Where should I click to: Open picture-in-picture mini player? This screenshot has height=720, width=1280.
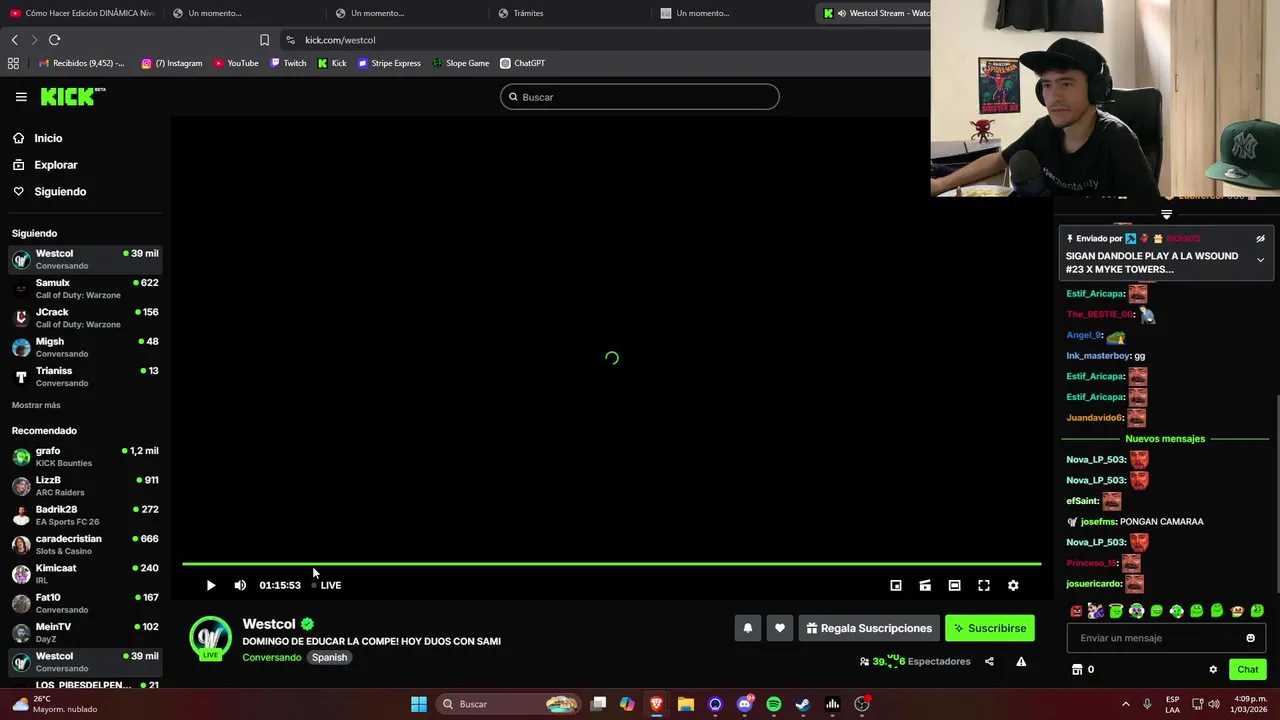pyautogui.click(x=896, y=585)
